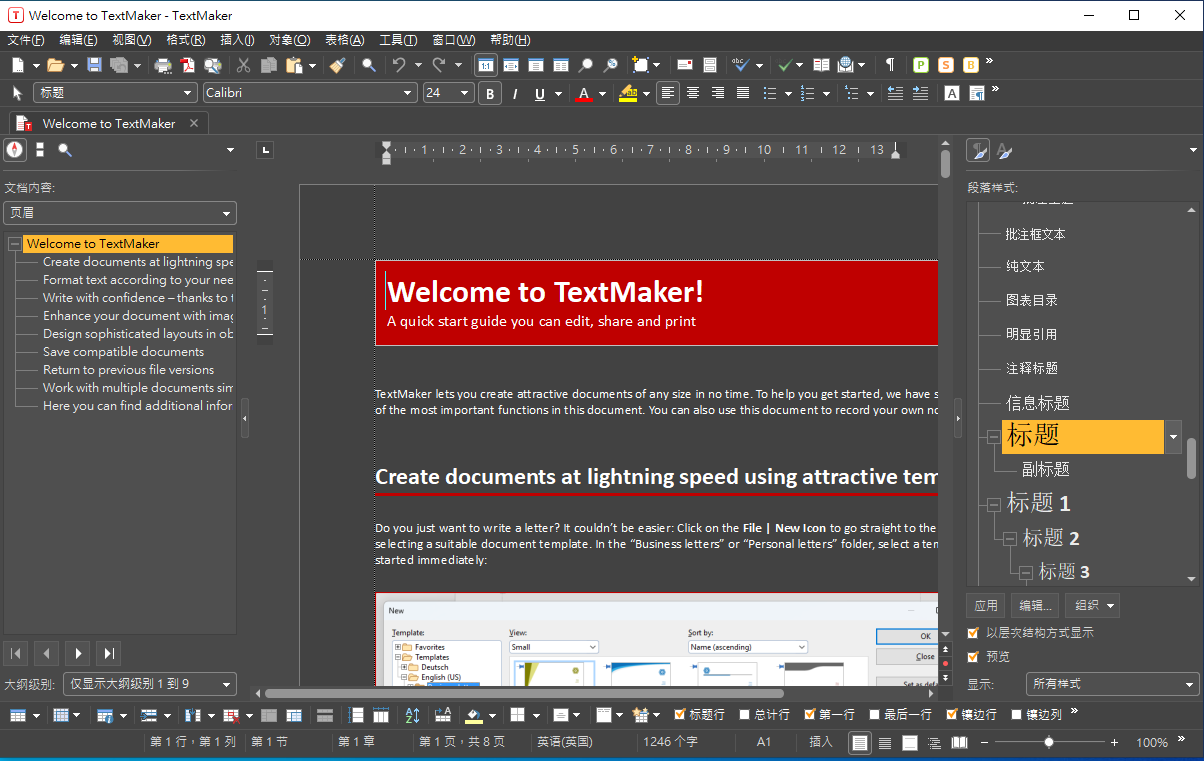The width and height of the screenshot is (1204, 761).
Task: Click the Print icon in toolbar
Action: [x=163, y=65]
